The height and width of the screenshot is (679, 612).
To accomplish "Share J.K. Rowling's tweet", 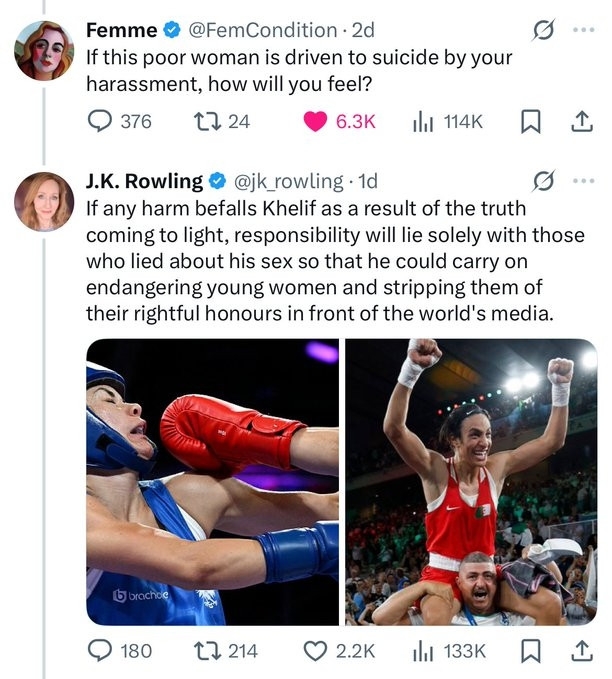I will pos(578,651).
